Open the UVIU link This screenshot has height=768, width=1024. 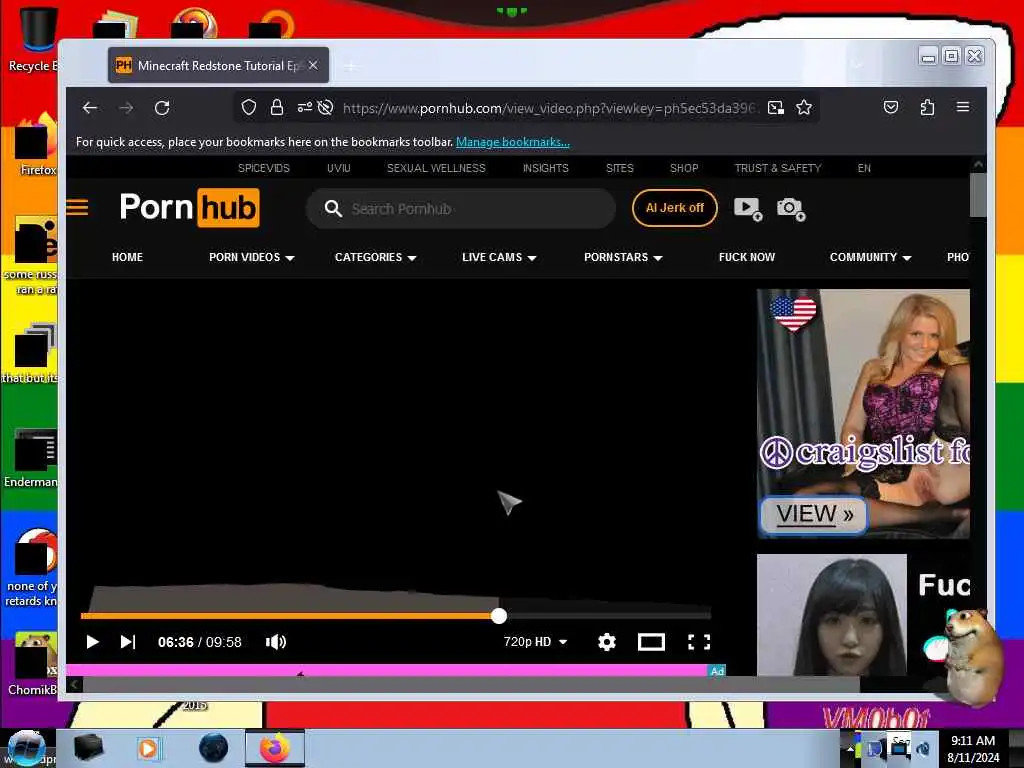point(339,168)
